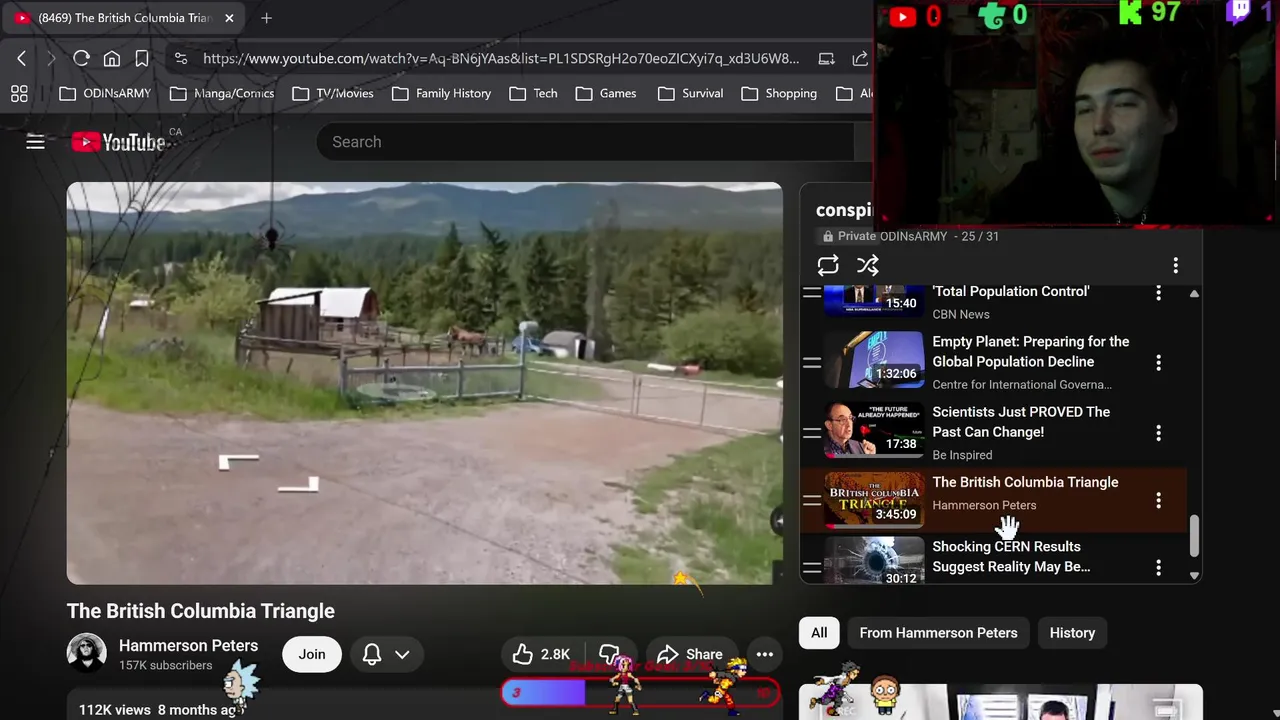Like the video with thumbs up
Viewport: 1280px width, 720px height.
coord(541,654)
